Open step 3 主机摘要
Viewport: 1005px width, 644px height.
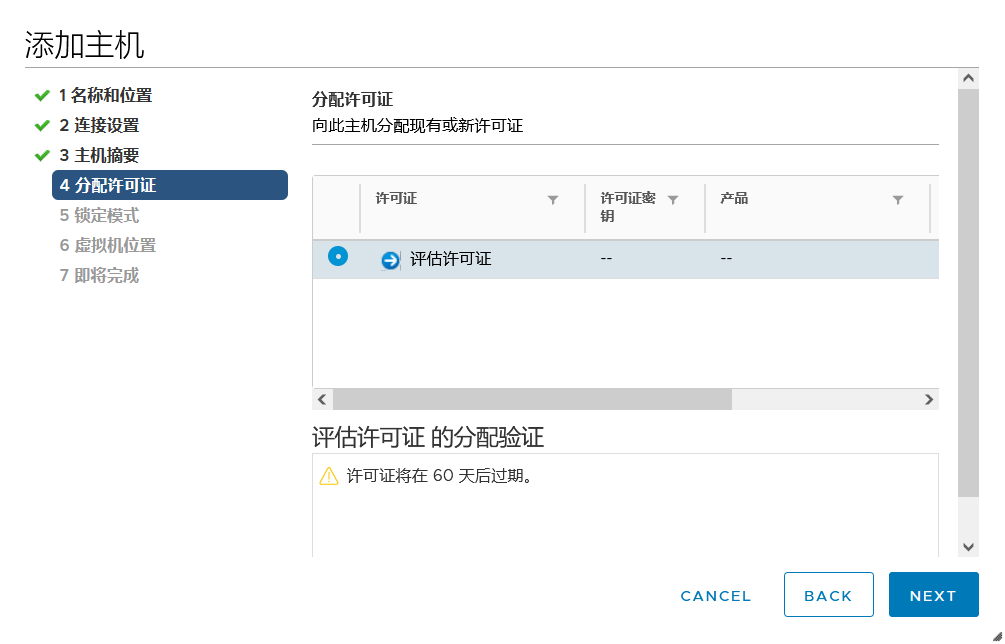pos(99,156)
